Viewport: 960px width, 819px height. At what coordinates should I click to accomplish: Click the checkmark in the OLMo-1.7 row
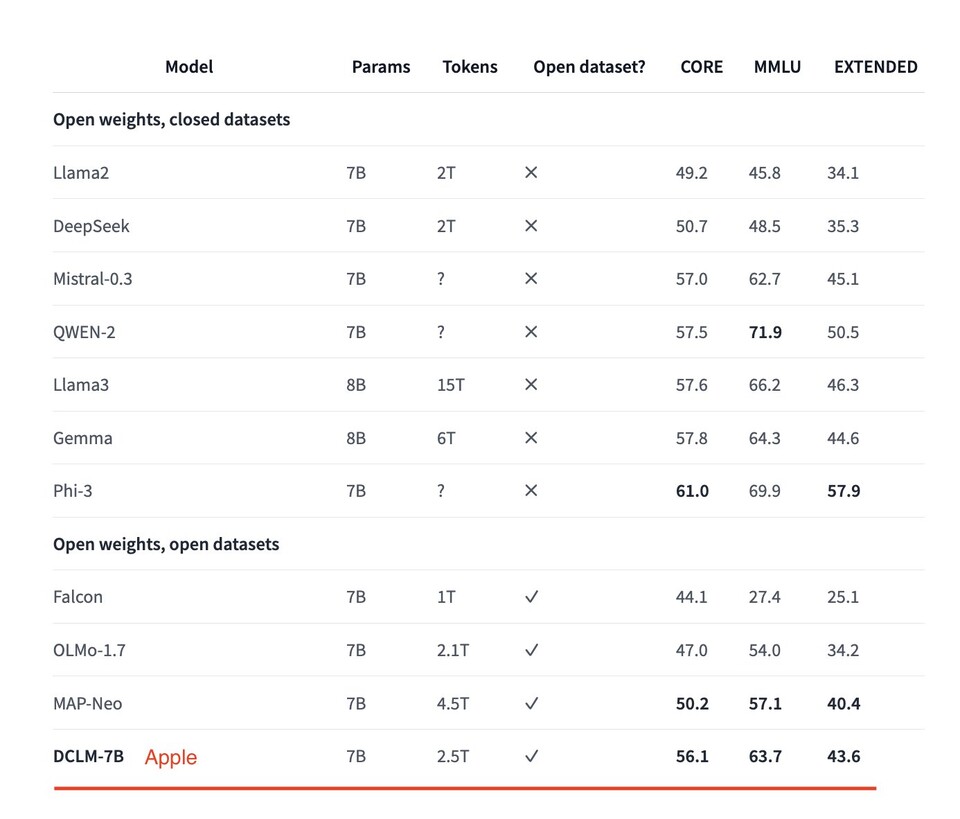pyautogui.click(x=531, y=650)
